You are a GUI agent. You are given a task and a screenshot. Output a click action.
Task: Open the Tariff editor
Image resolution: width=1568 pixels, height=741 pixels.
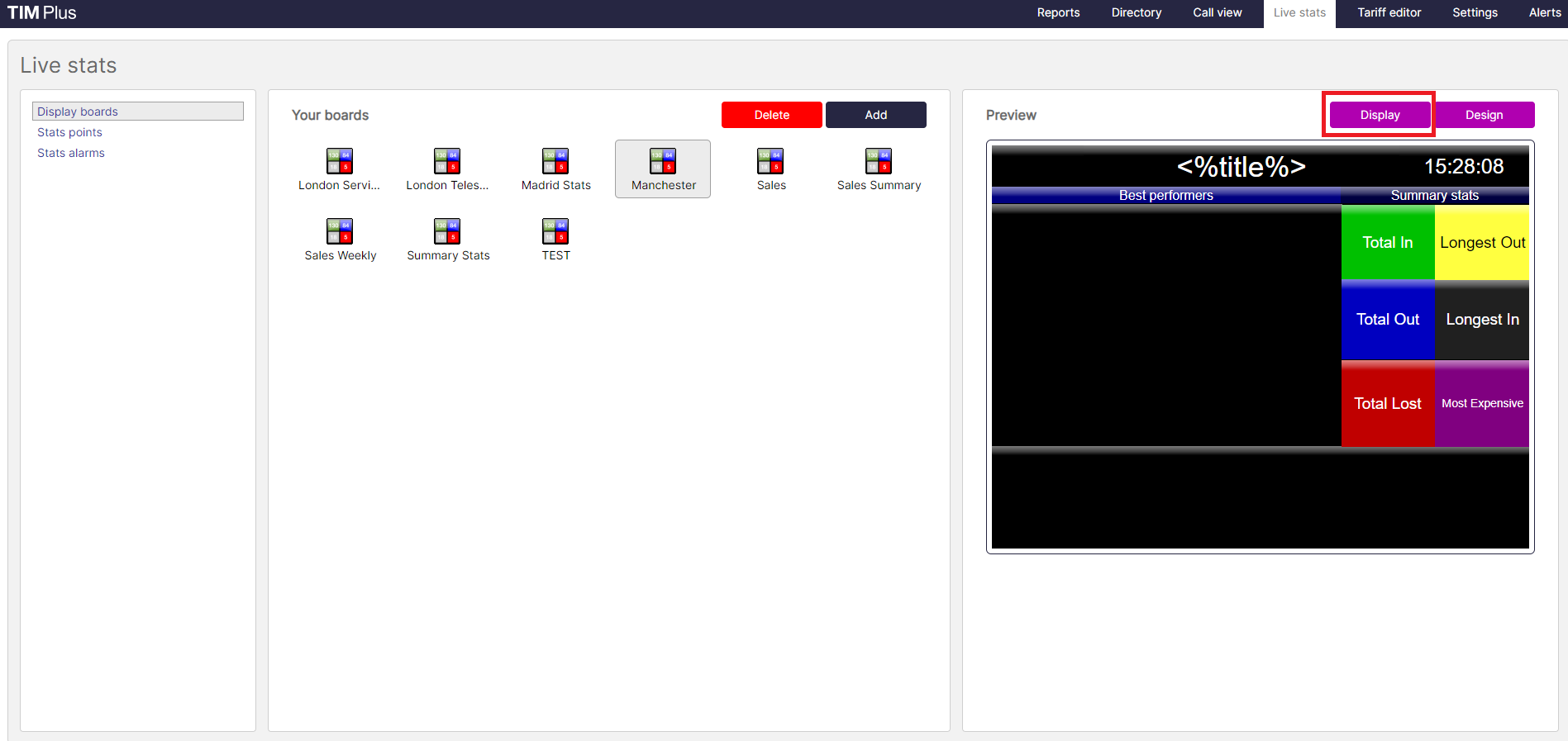(x=1389, y=12)
